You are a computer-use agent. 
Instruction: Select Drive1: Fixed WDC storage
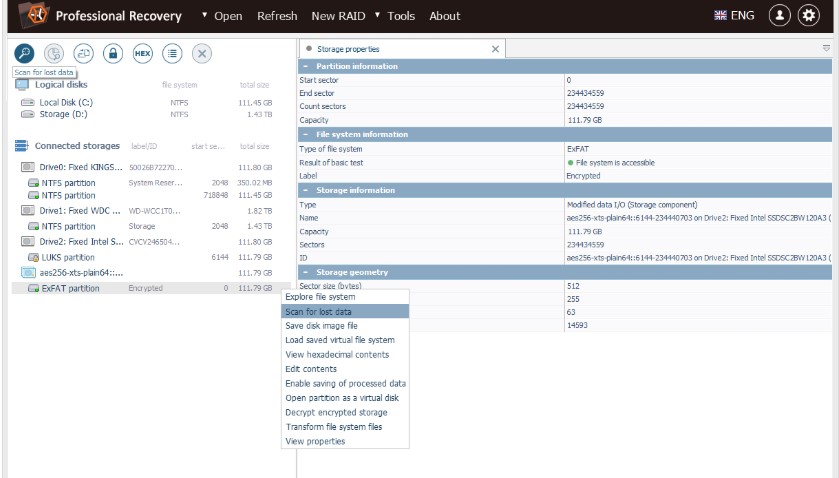tap(75, 211)
